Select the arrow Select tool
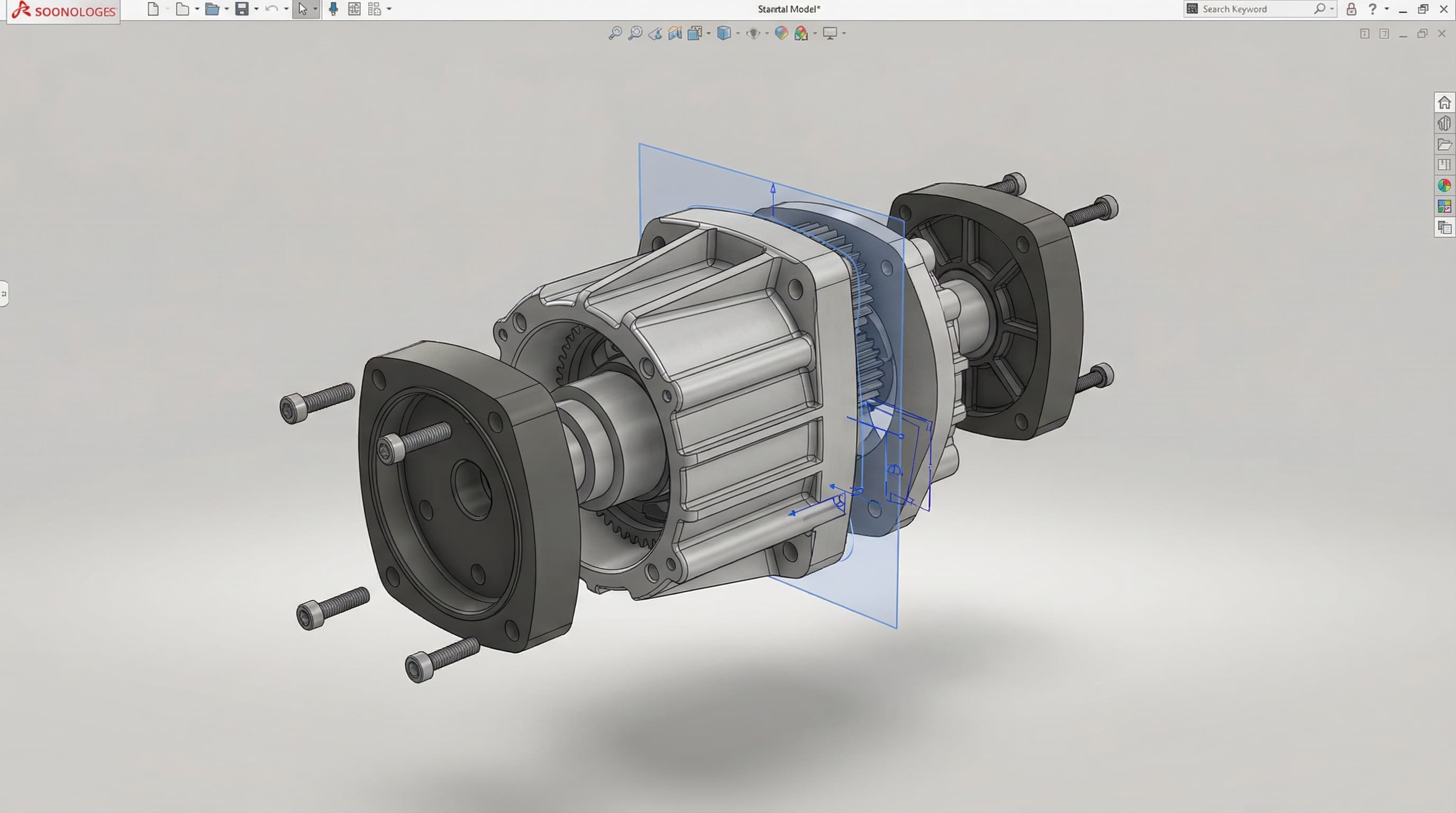Viewport: 1456px width, 813px height. pyautogui.click(x=304, y=9)
